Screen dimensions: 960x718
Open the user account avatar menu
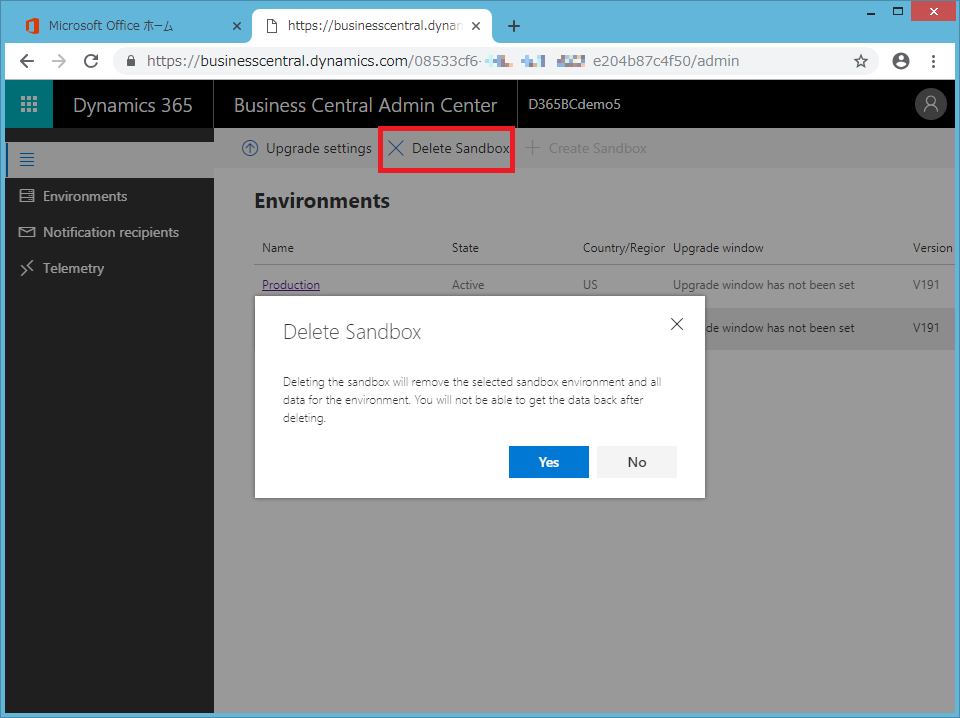[x=931, y=104]
